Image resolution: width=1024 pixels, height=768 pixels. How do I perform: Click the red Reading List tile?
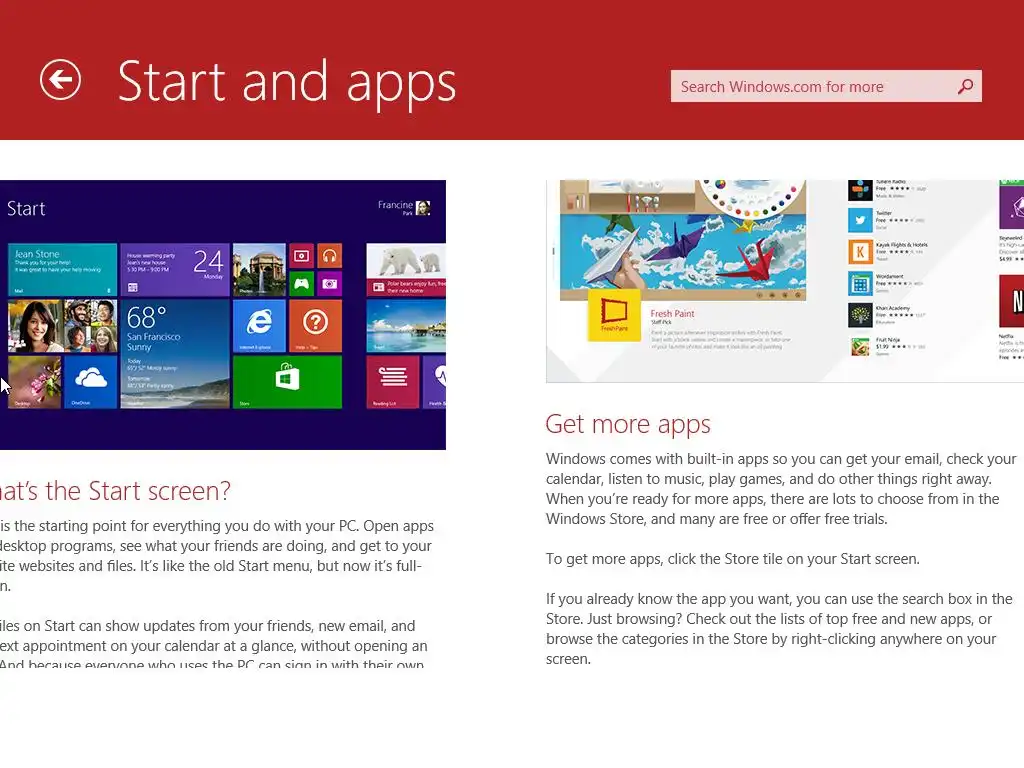click(x=392, y=382)
